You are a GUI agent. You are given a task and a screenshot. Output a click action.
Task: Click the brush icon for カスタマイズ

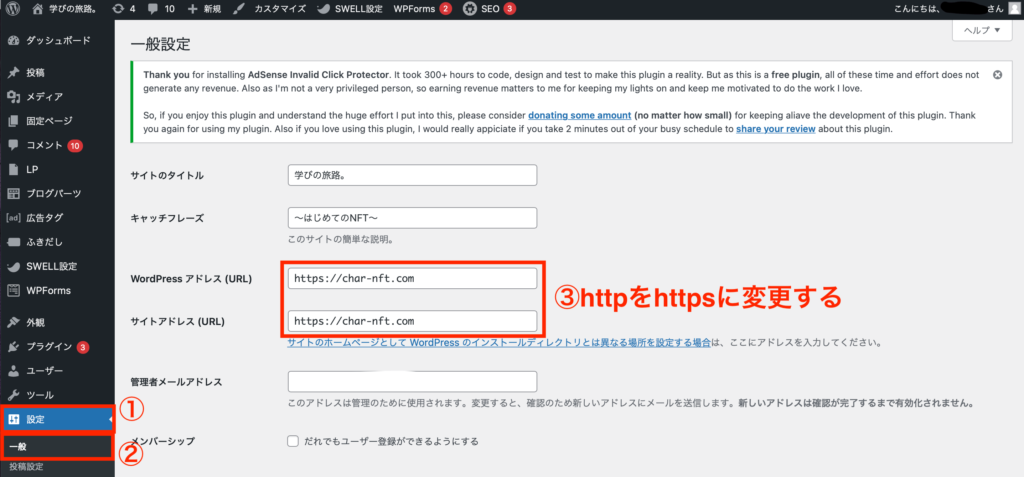pyautogui.click(x=239, y=8)
